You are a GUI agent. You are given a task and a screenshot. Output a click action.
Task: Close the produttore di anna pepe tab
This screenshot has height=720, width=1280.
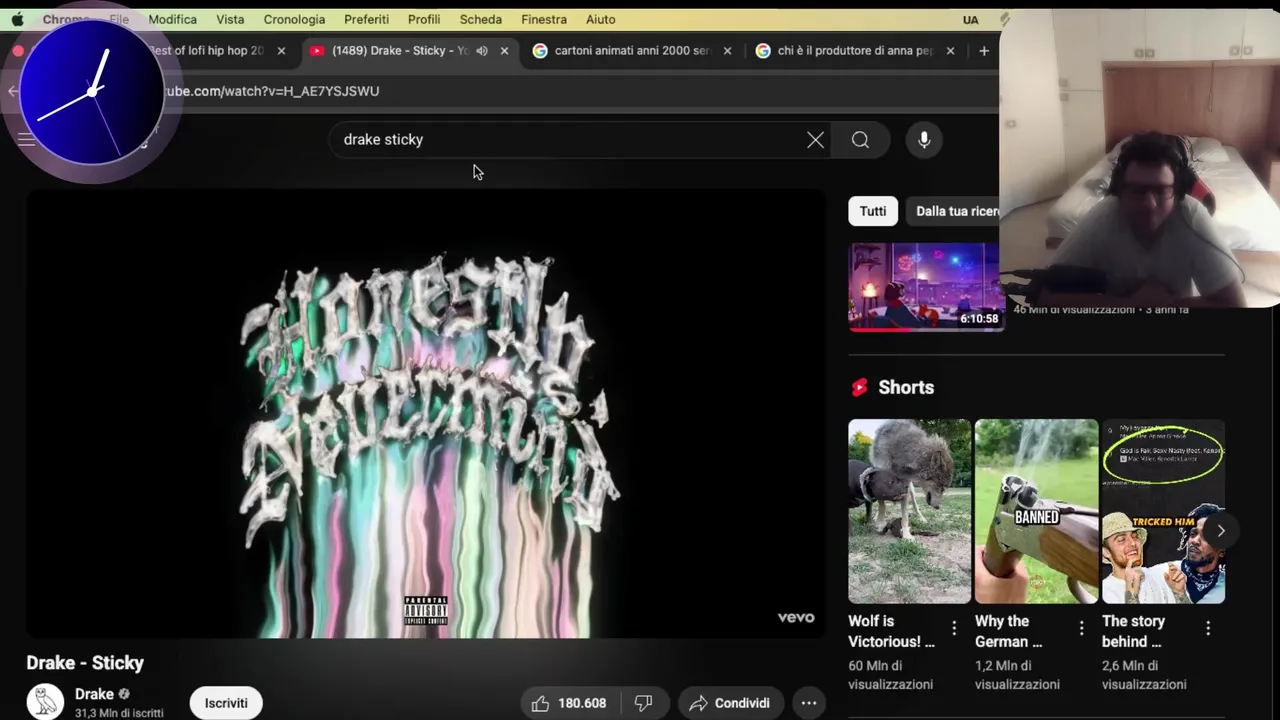pyautogui.click(x=950, y=50)
